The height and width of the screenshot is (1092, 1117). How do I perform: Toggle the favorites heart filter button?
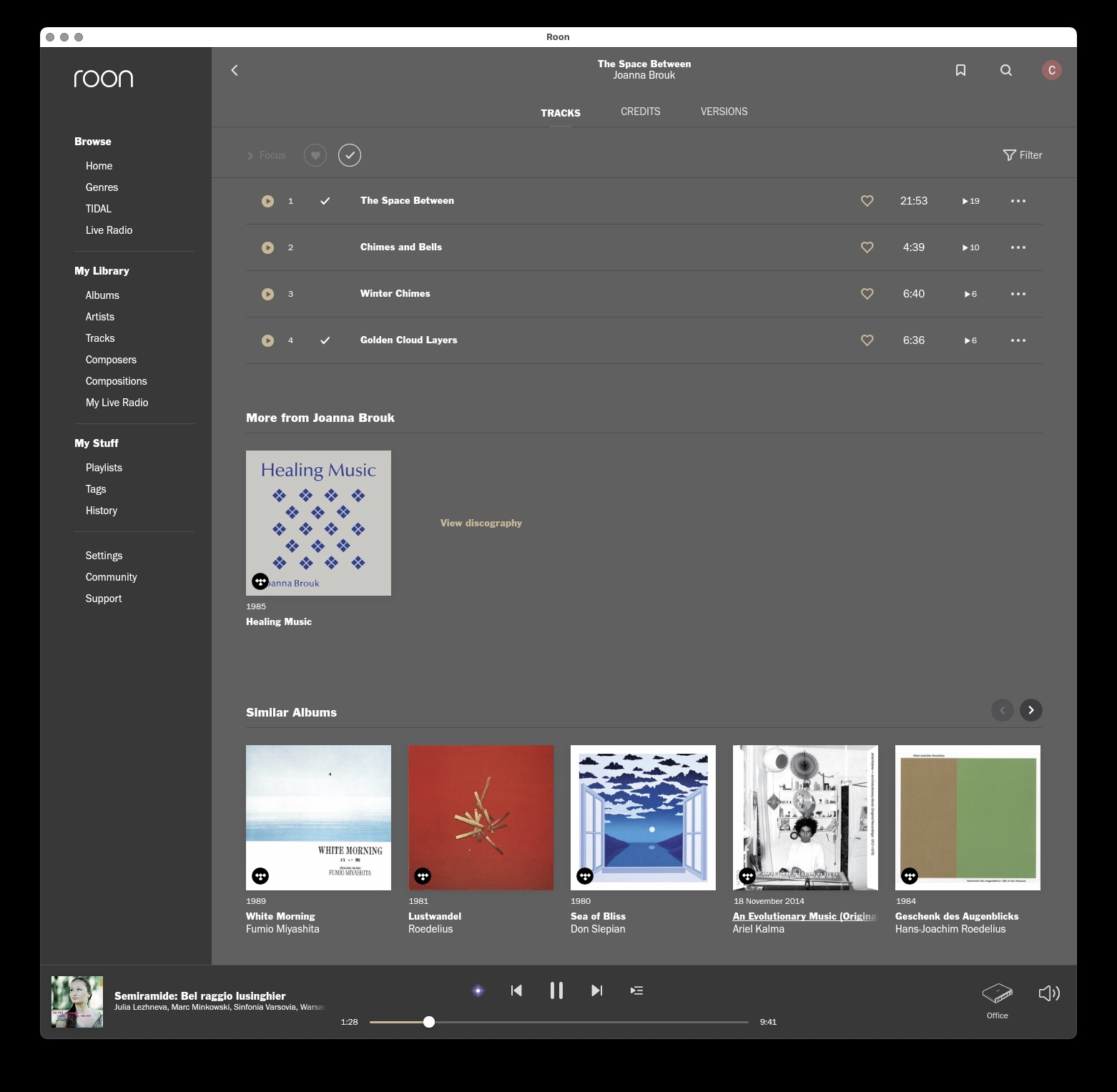315,155
